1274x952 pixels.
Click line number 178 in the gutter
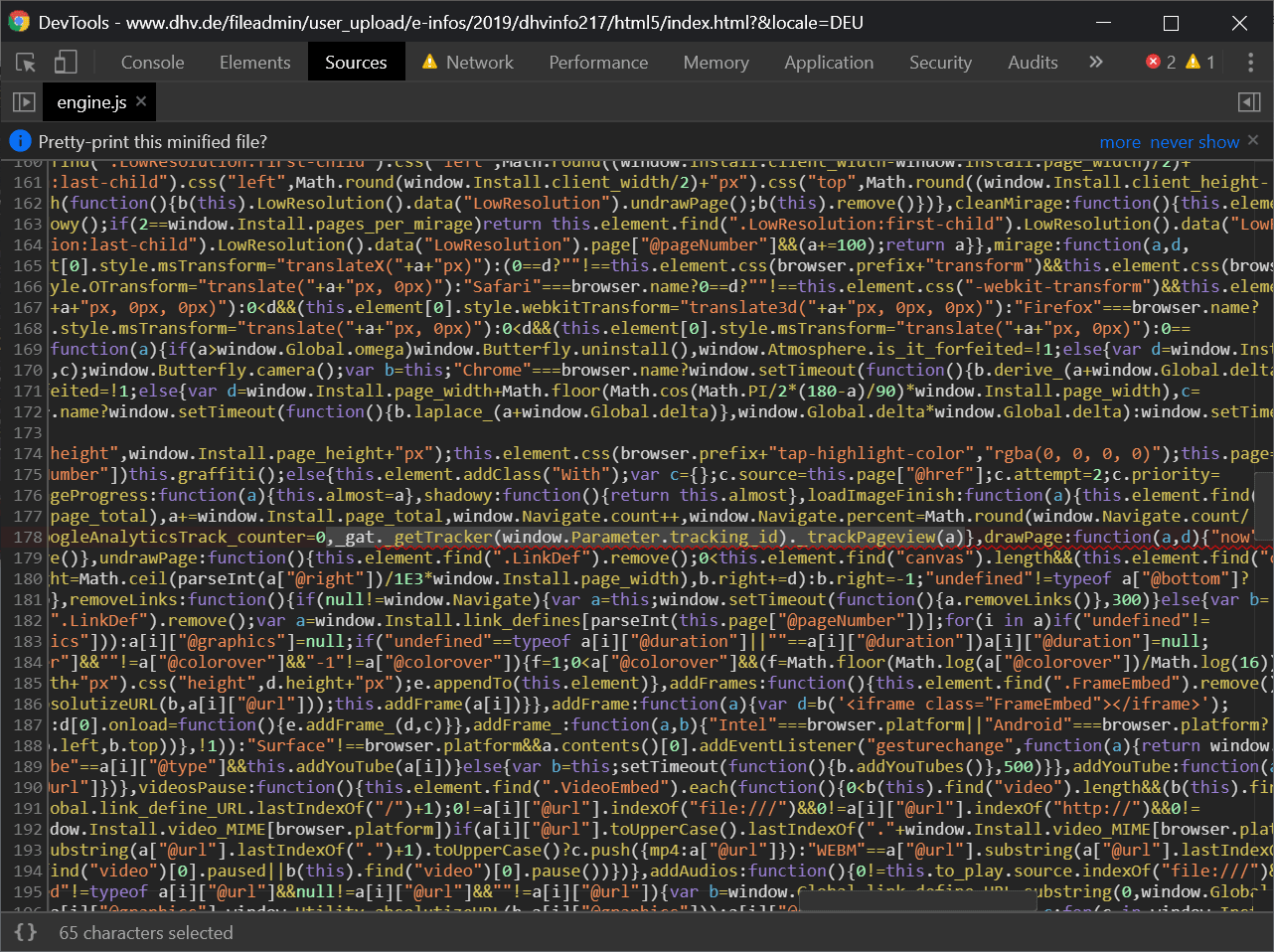pyautogui.click(x=28, y=538)
